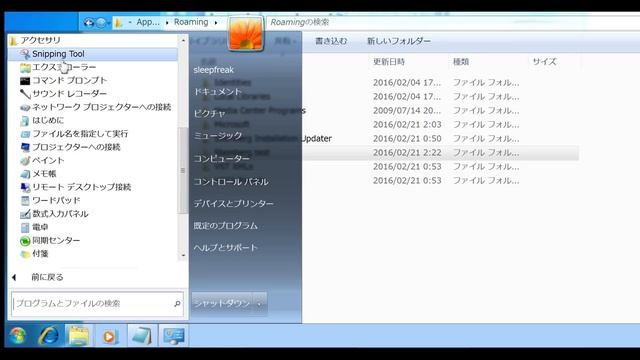This screenshot has height=360, width=640.
Task: Click Roaming in the address breadcrumb
Action: point(191,22)
